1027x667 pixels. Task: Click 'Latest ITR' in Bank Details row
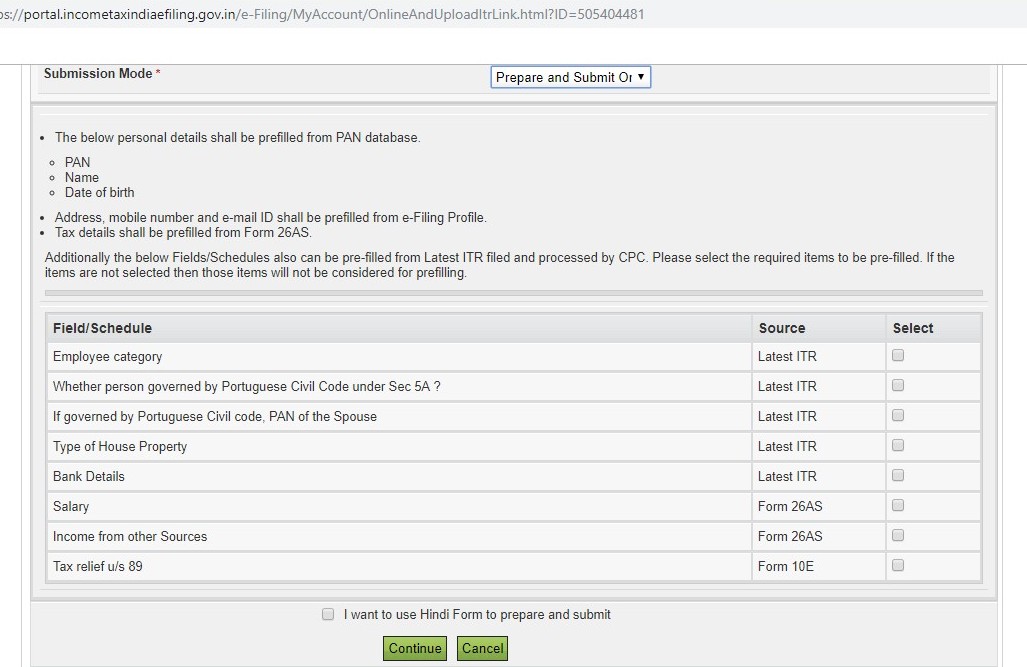[x=787, y=476]
